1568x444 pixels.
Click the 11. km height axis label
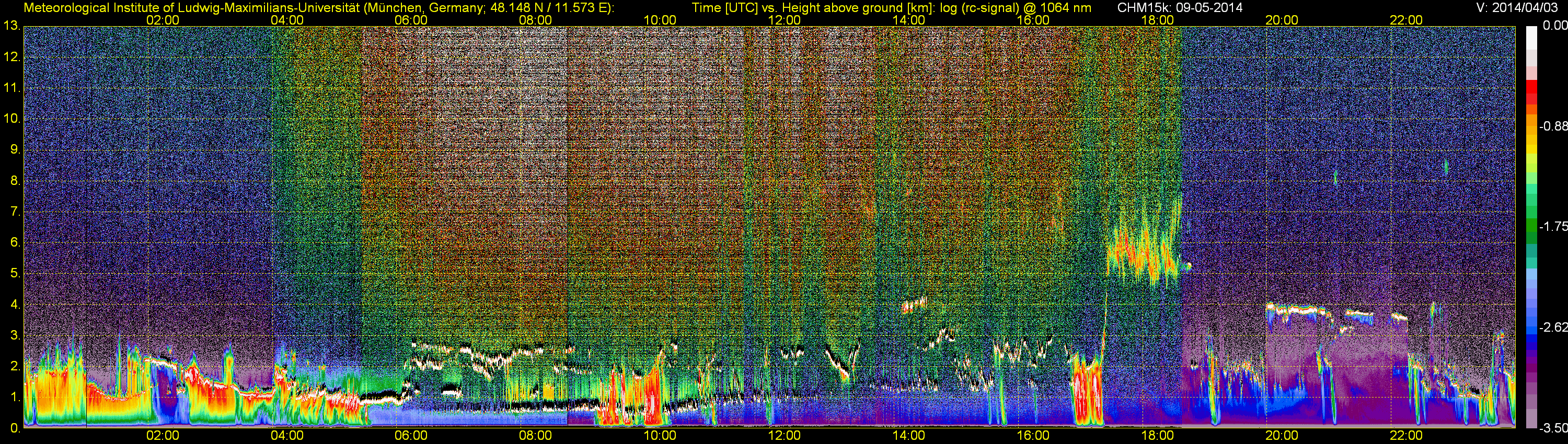pos(12,88)
